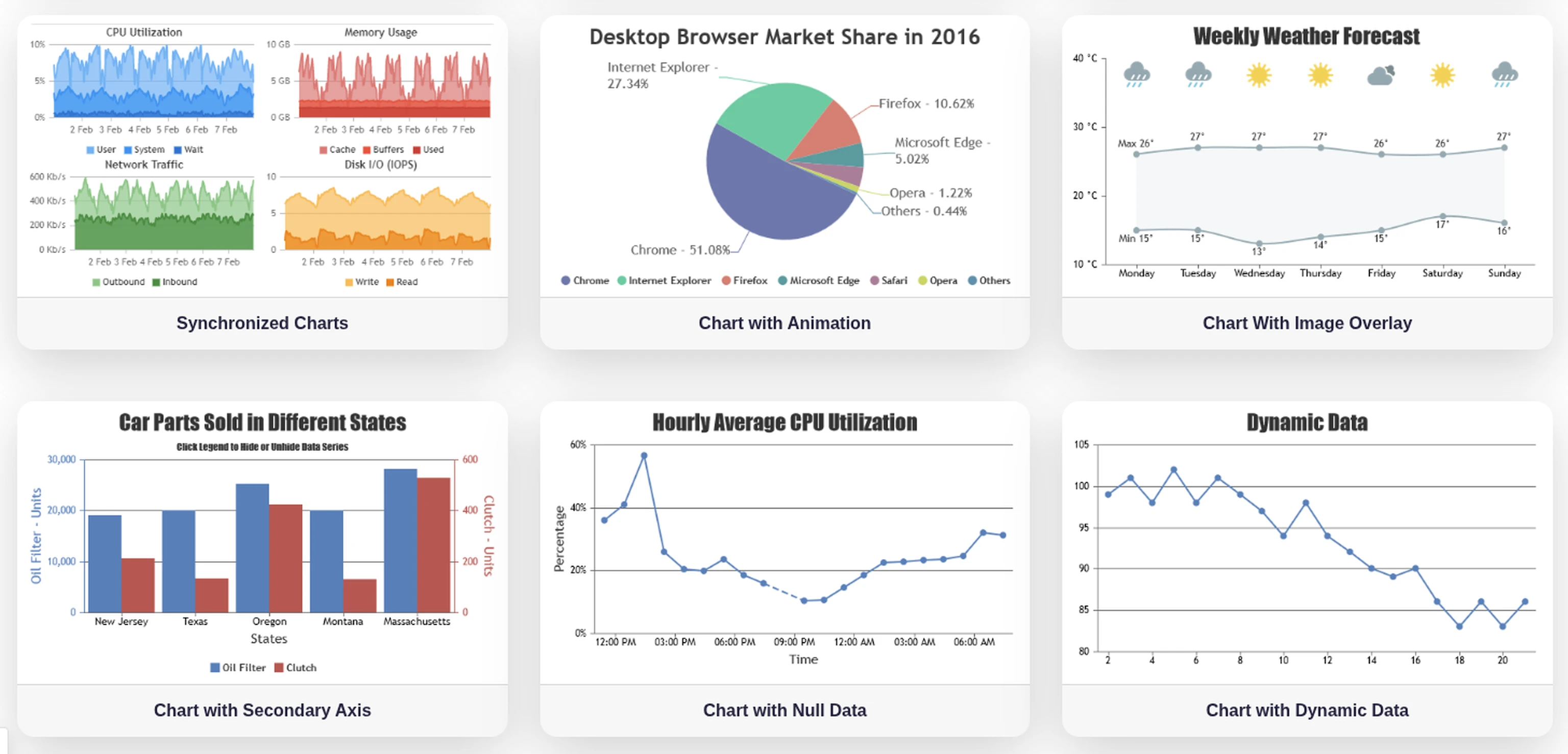Click Saturday's sun weather icon
The height and width of the screenshot is (754, 1568).
click(x=1442, y=75)
